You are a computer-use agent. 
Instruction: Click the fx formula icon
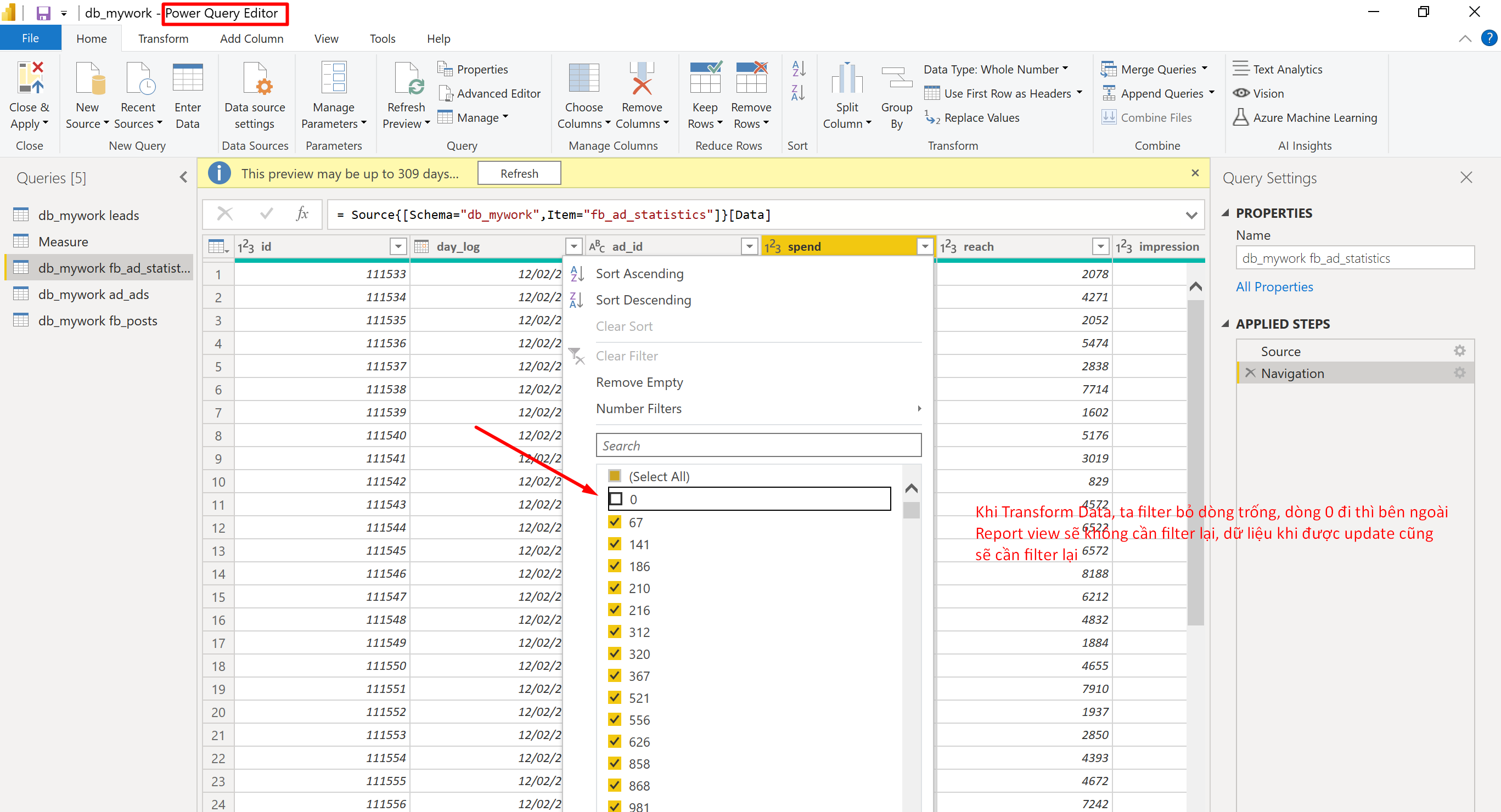302,214
